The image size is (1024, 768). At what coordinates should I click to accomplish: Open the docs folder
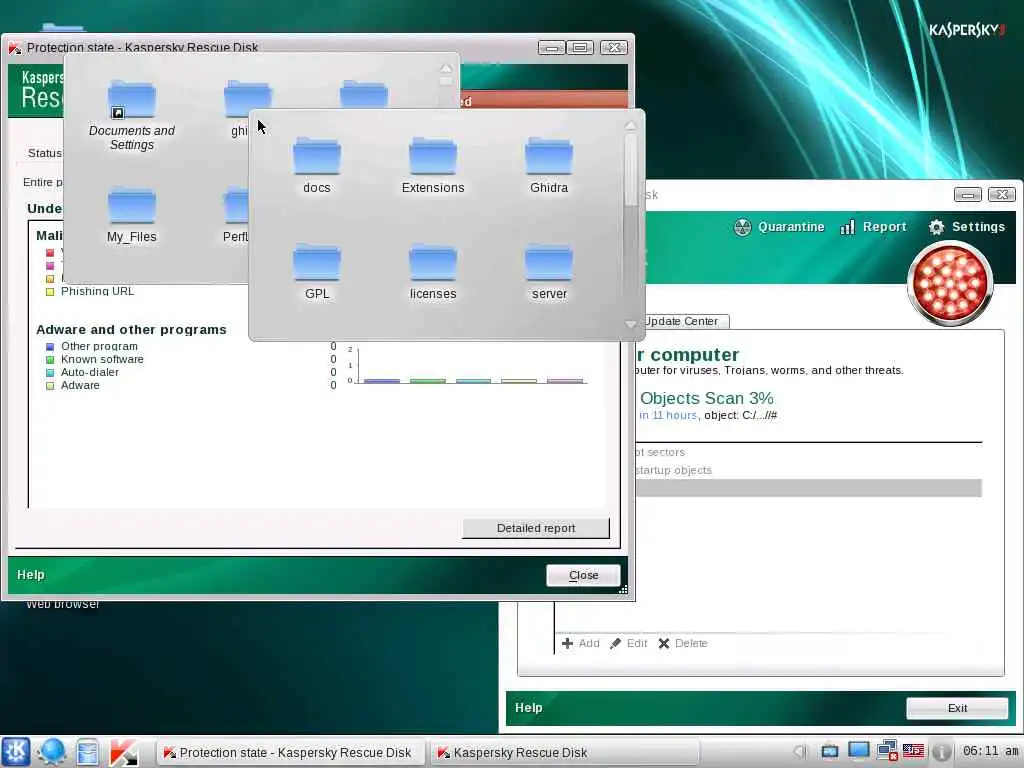[317, 165]
